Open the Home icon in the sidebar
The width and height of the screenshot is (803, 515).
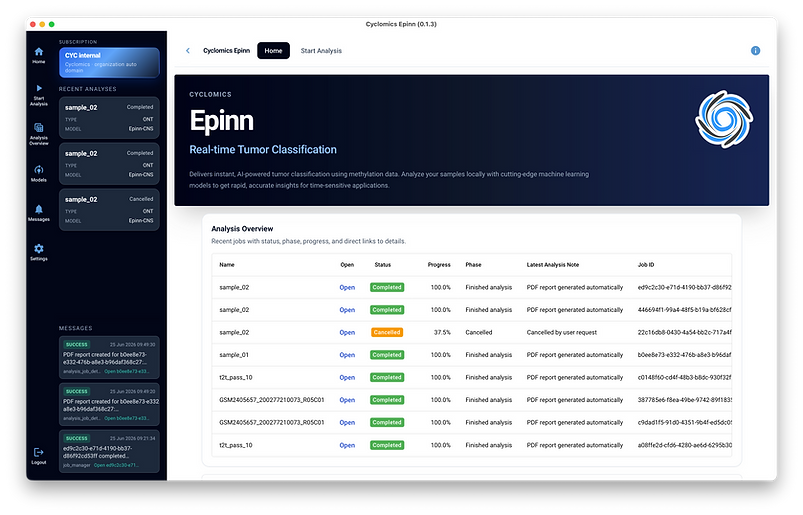(39, 52)
